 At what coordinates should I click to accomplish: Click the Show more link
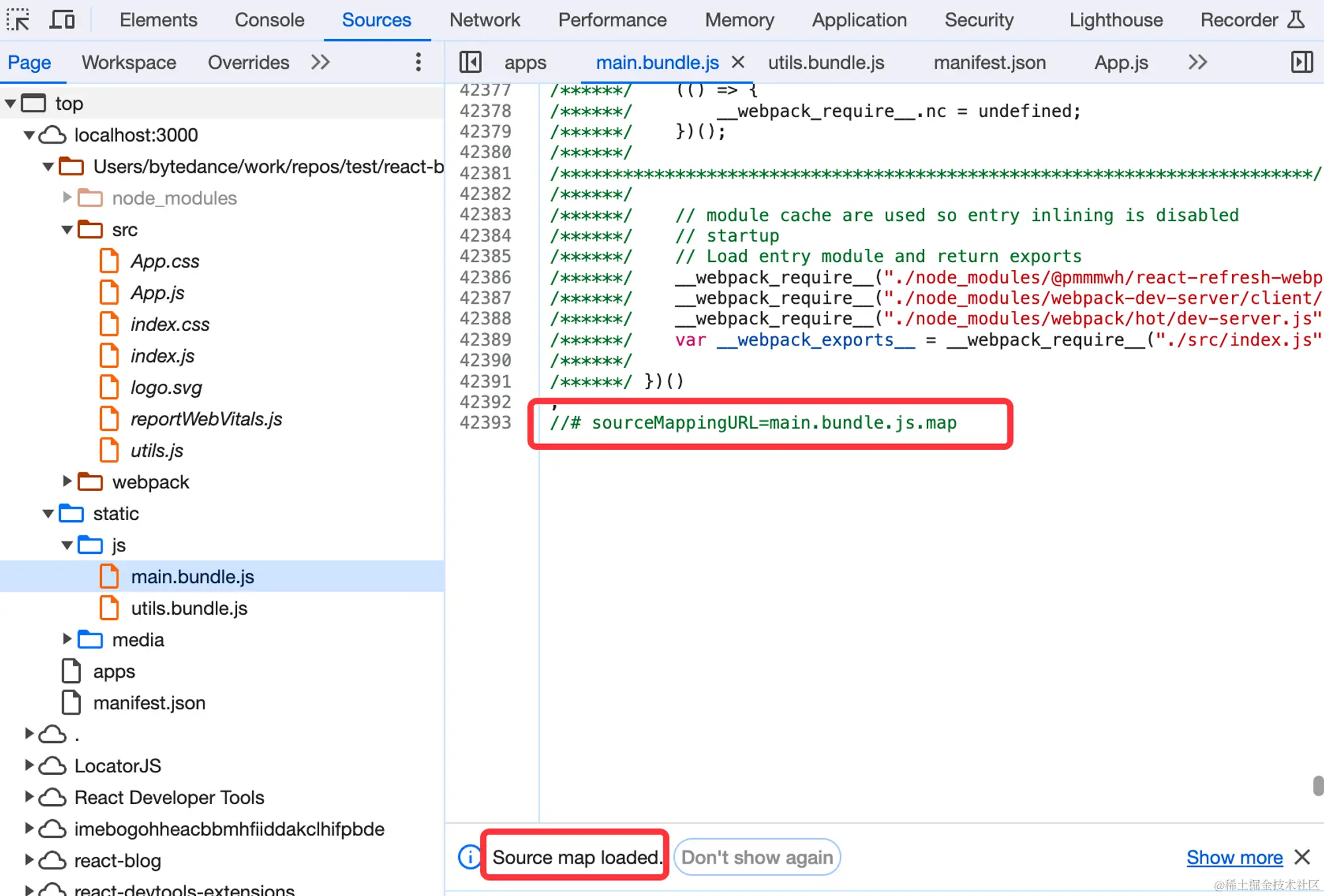click(x=1234, y=857)
